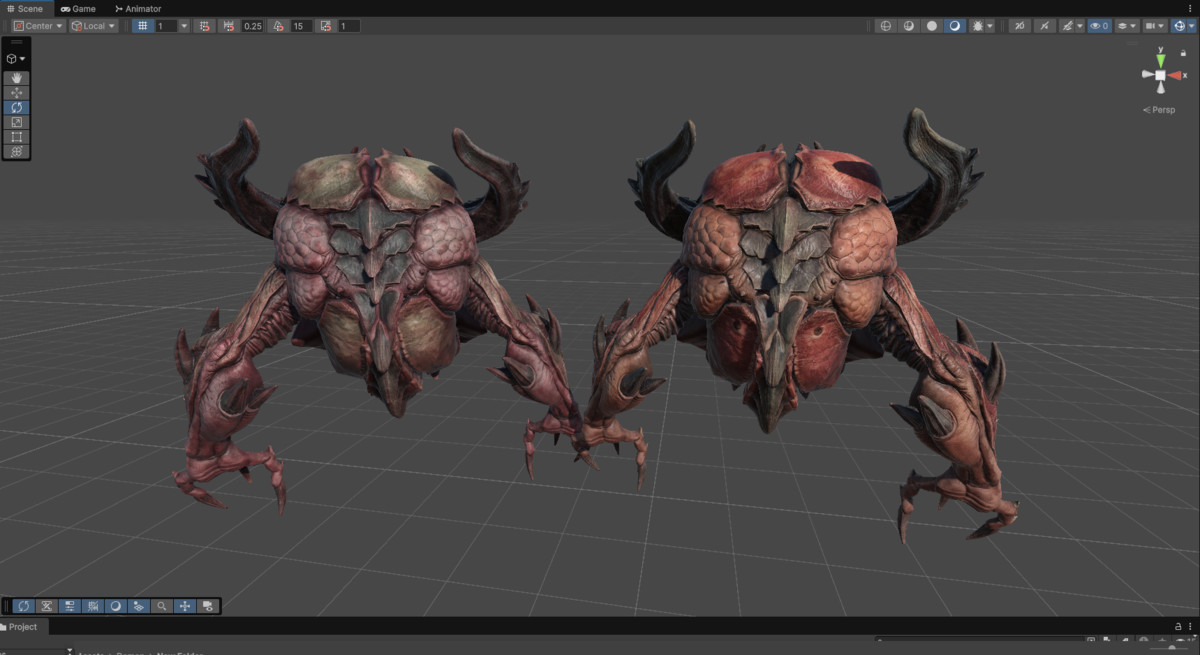This screenshot has width=1200, height=655.
Task: Open the render layers dropdown
Action: (1126, 26)
